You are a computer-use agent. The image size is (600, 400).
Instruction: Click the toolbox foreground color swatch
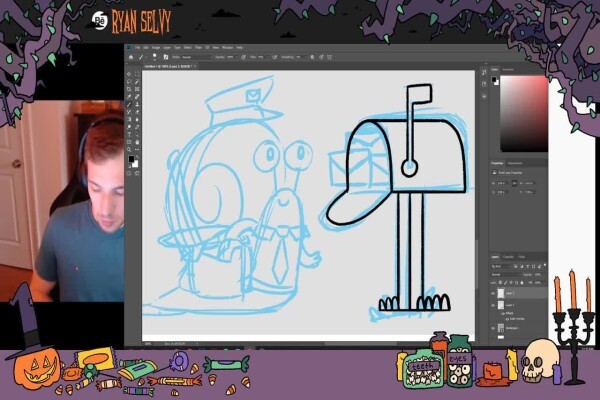point(131,158)
